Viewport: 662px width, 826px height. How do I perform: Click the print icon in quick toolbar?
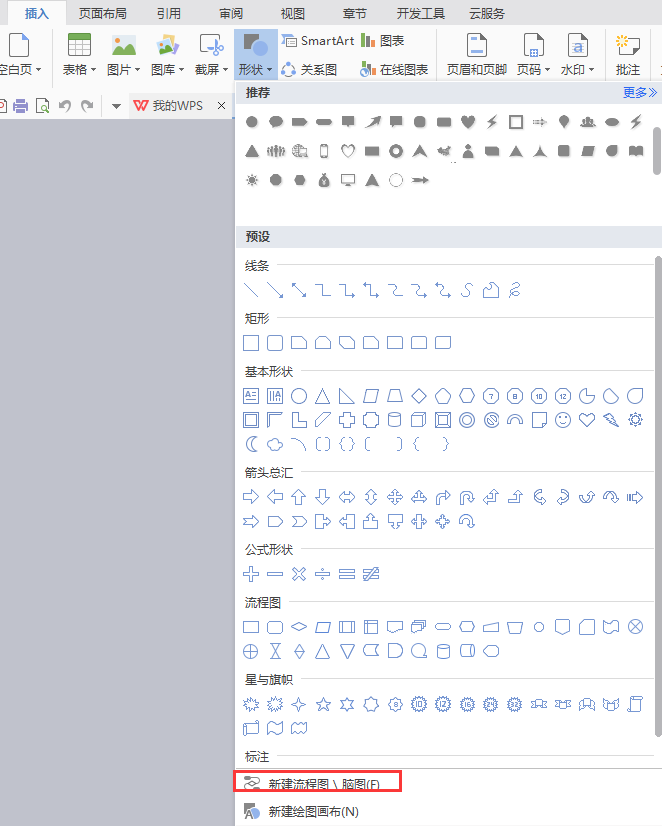(x=21, y=106)
